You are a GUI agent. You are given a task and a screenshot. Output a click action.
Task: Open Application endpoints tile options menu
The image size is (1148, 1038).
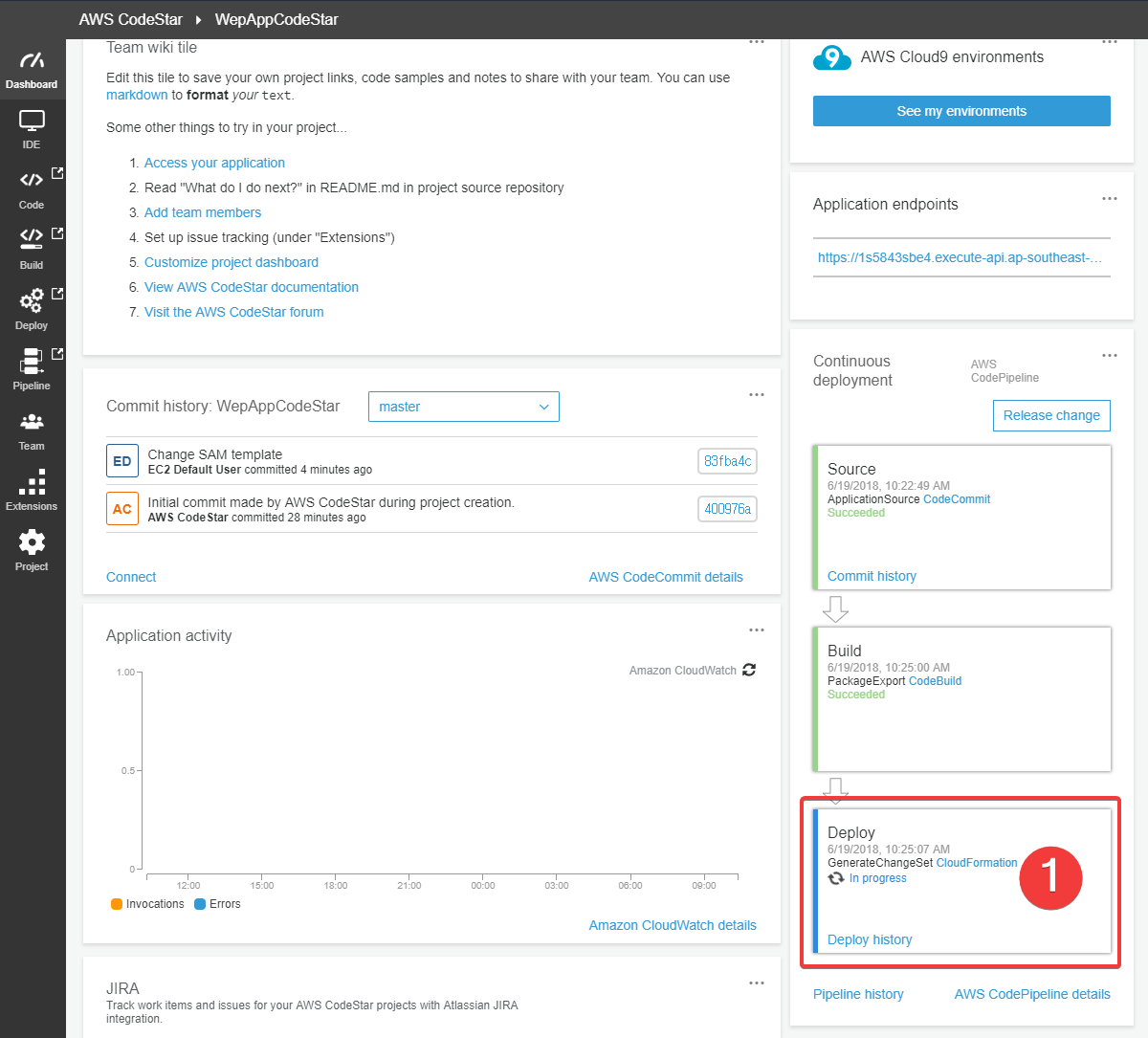point(1110,198)
